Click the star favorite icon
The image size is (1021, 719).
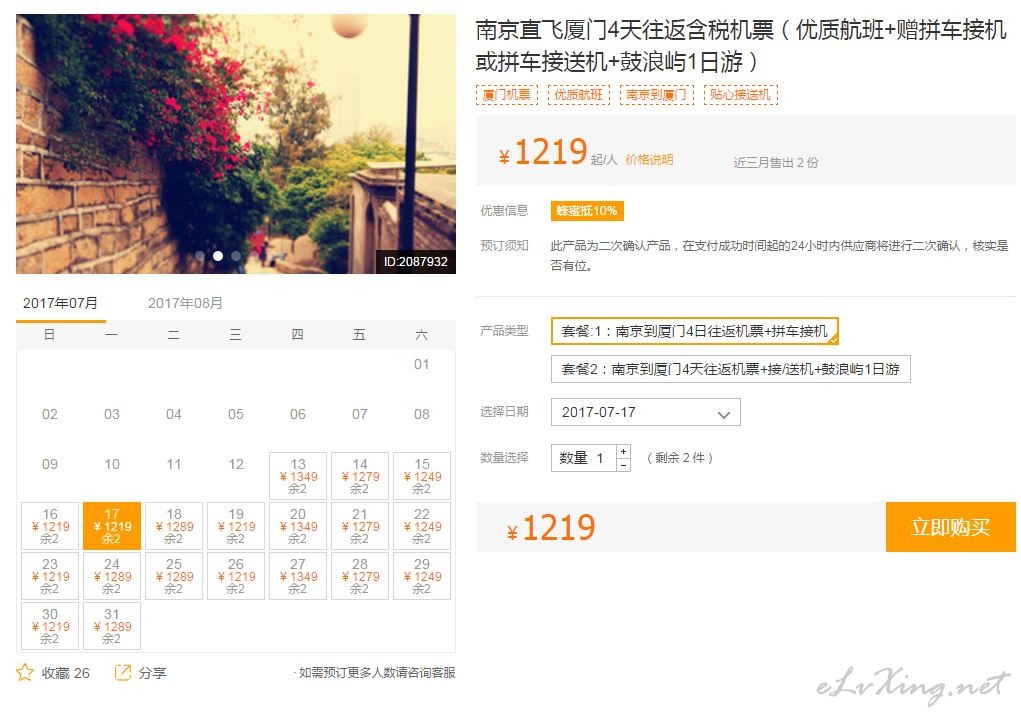pyautogui.click(x=25, y=672)
